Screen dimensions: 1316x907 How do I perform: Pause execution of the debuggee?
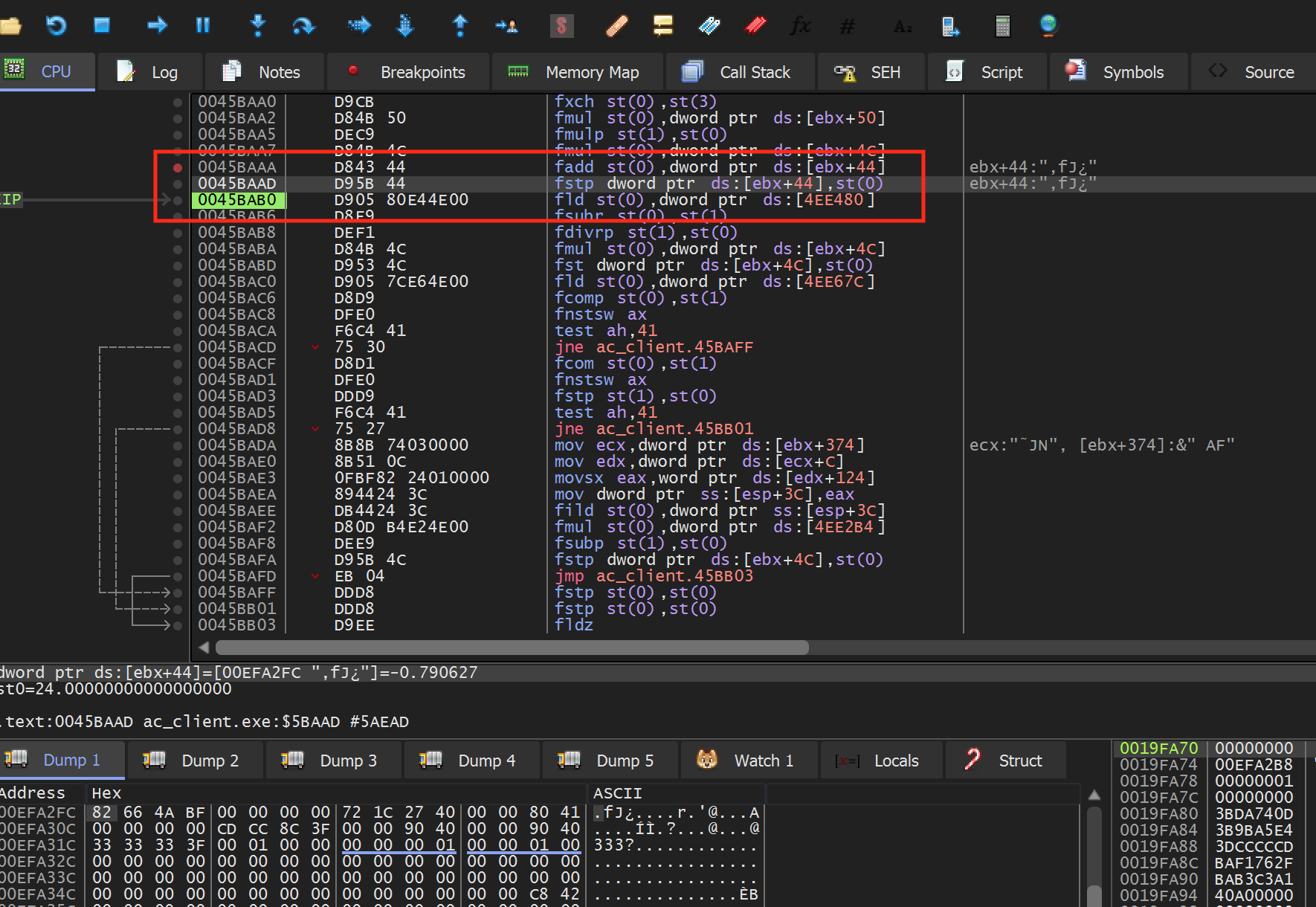(202, 26)
